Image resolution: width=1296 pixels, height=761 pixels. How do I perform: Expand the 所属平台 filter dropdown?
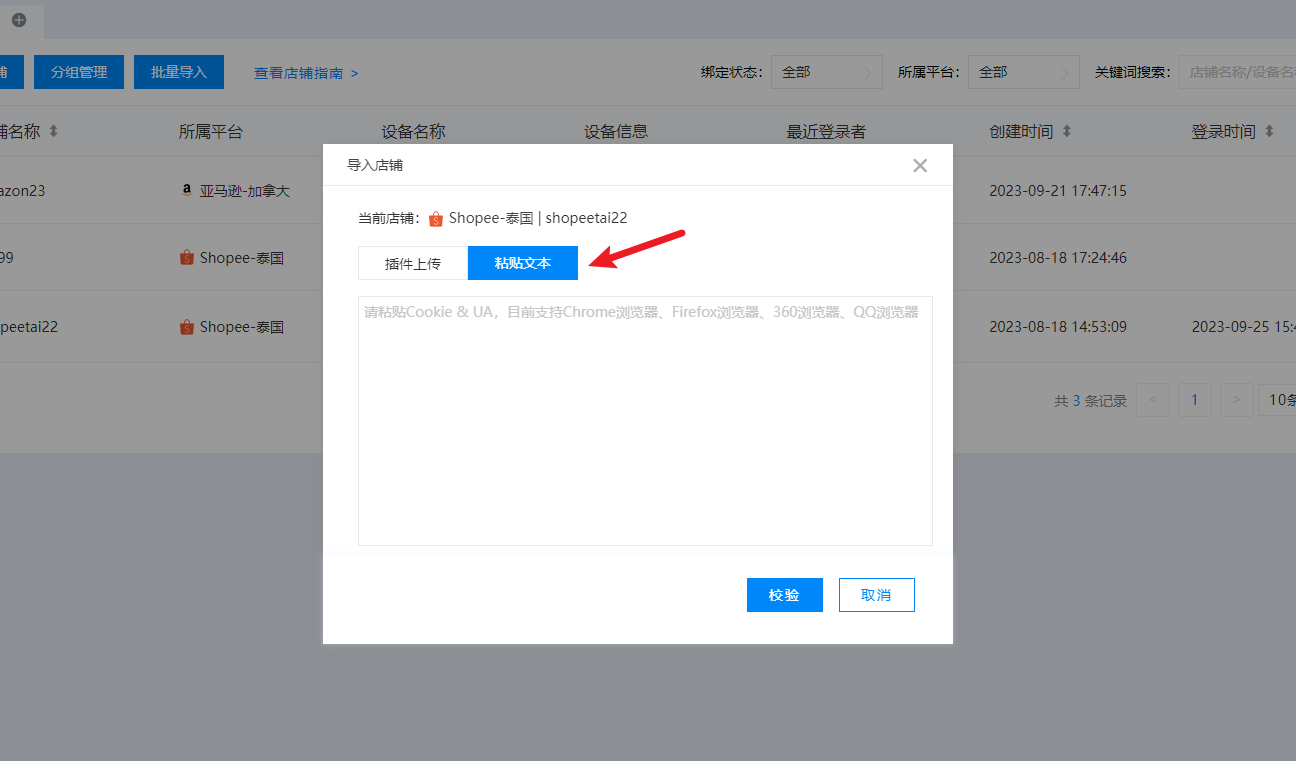[1023, 72]
